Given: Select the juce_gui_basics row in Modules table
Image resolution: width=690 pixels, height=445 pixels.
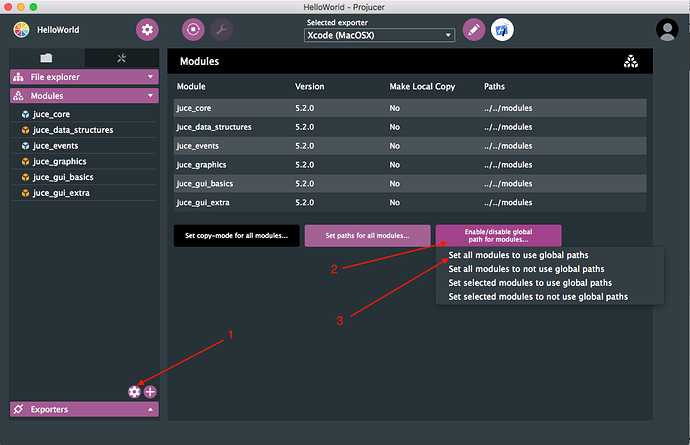Looking at the screenshot, I should tap(410, 184).
